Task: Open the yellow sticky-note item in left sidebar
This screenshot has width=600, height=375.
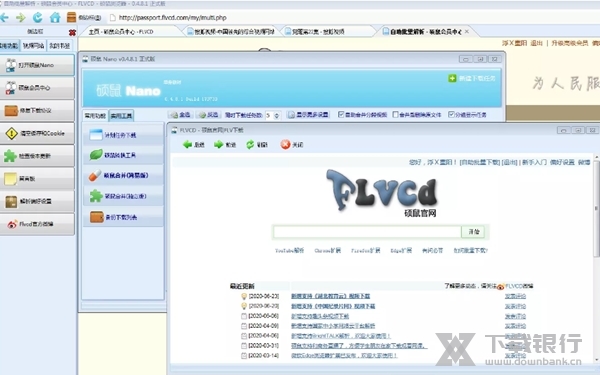Action: pyautogui.click(x=37, y=178)
